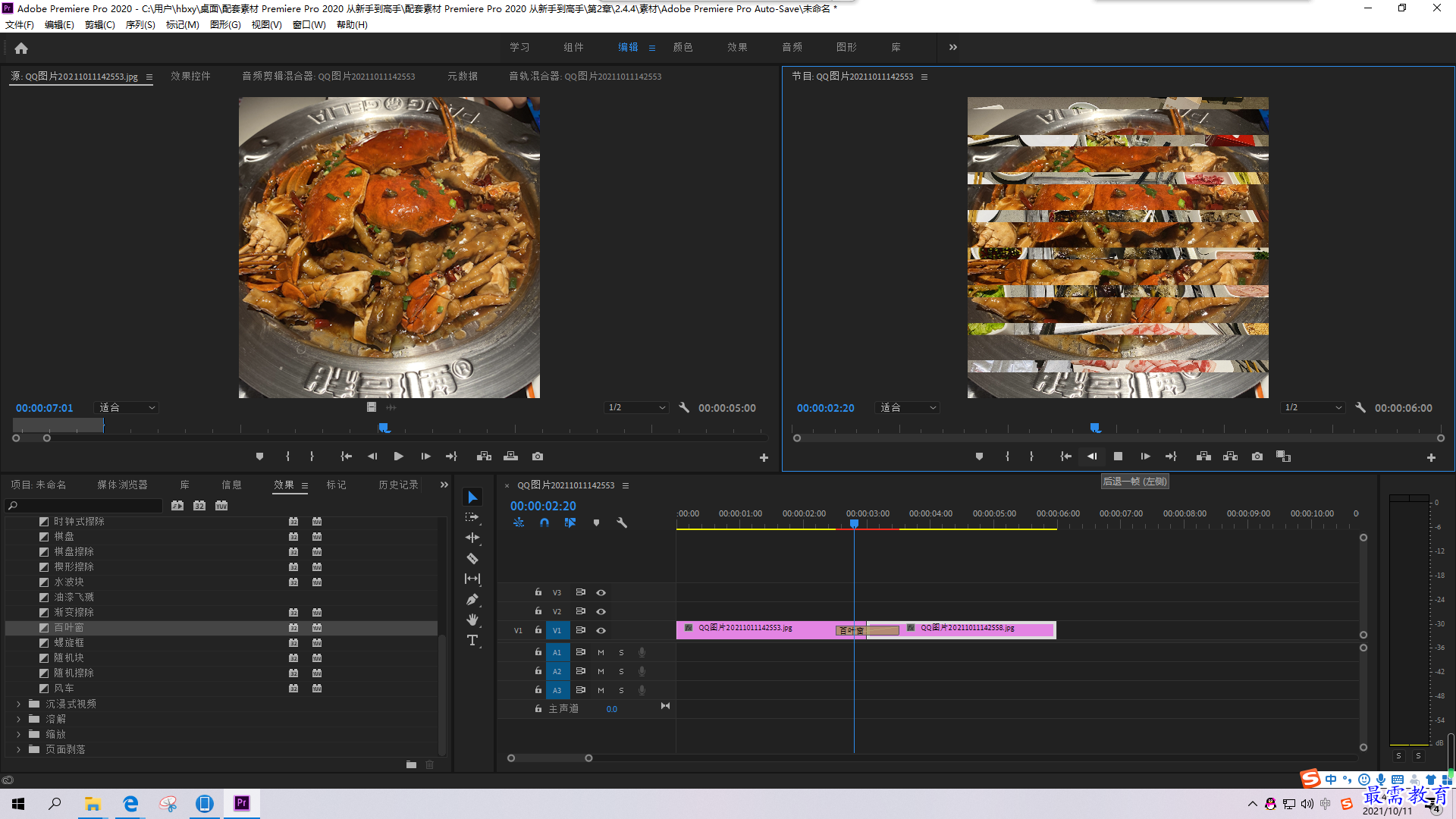
Task: Select the Pen tool
Action: [472, 599]
